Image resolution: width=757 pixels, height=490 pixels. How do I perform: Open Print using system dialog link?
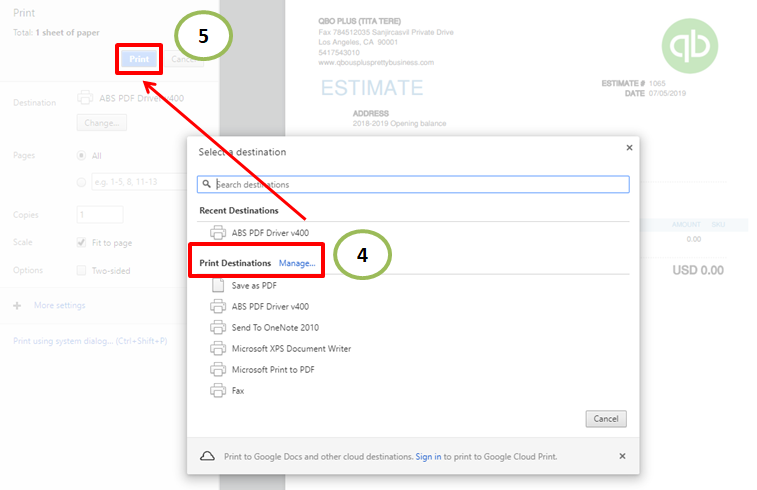coord(90,341)
